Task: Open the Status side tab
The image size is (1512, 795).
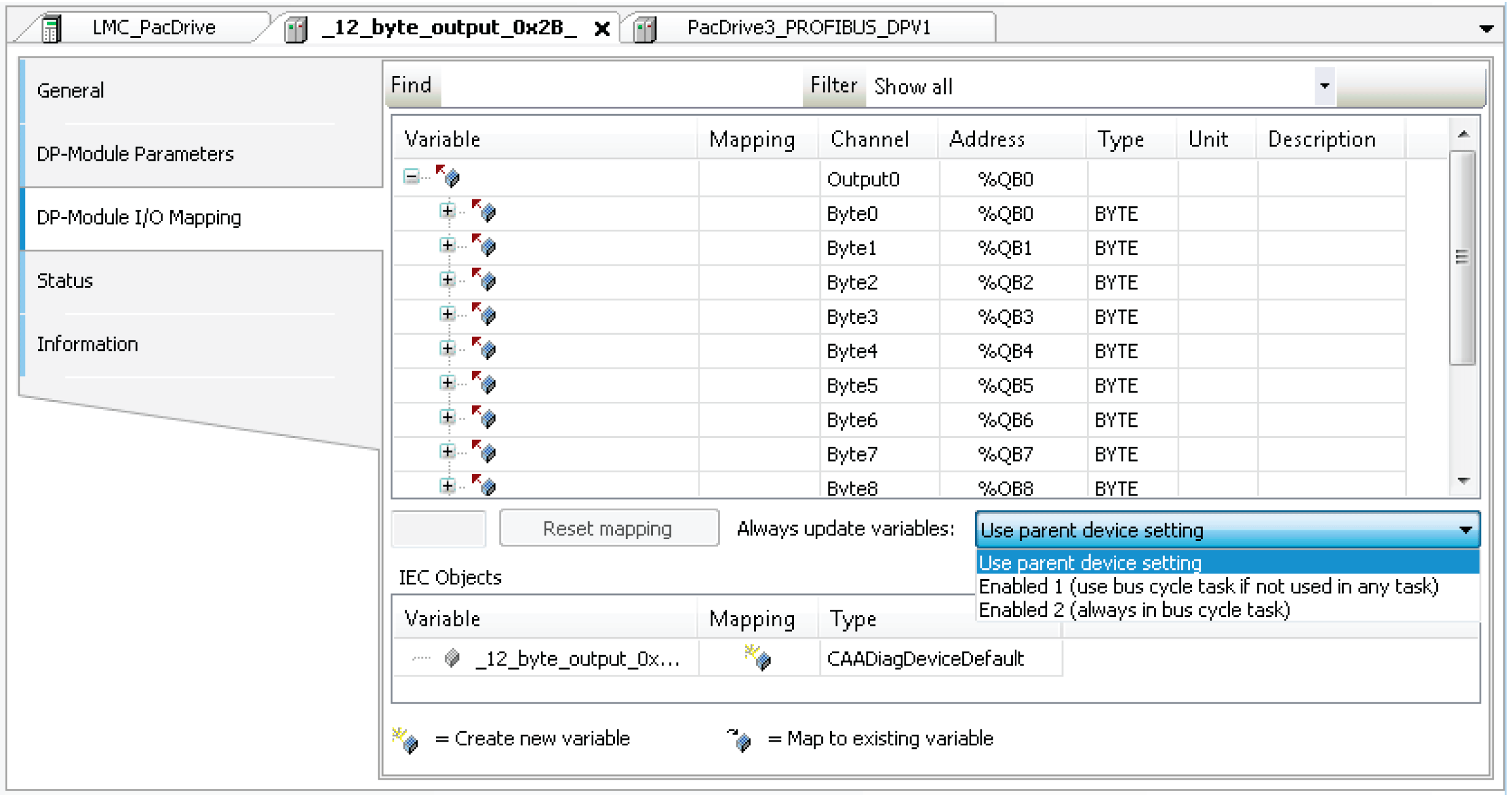Action: (x=65, y=281)
